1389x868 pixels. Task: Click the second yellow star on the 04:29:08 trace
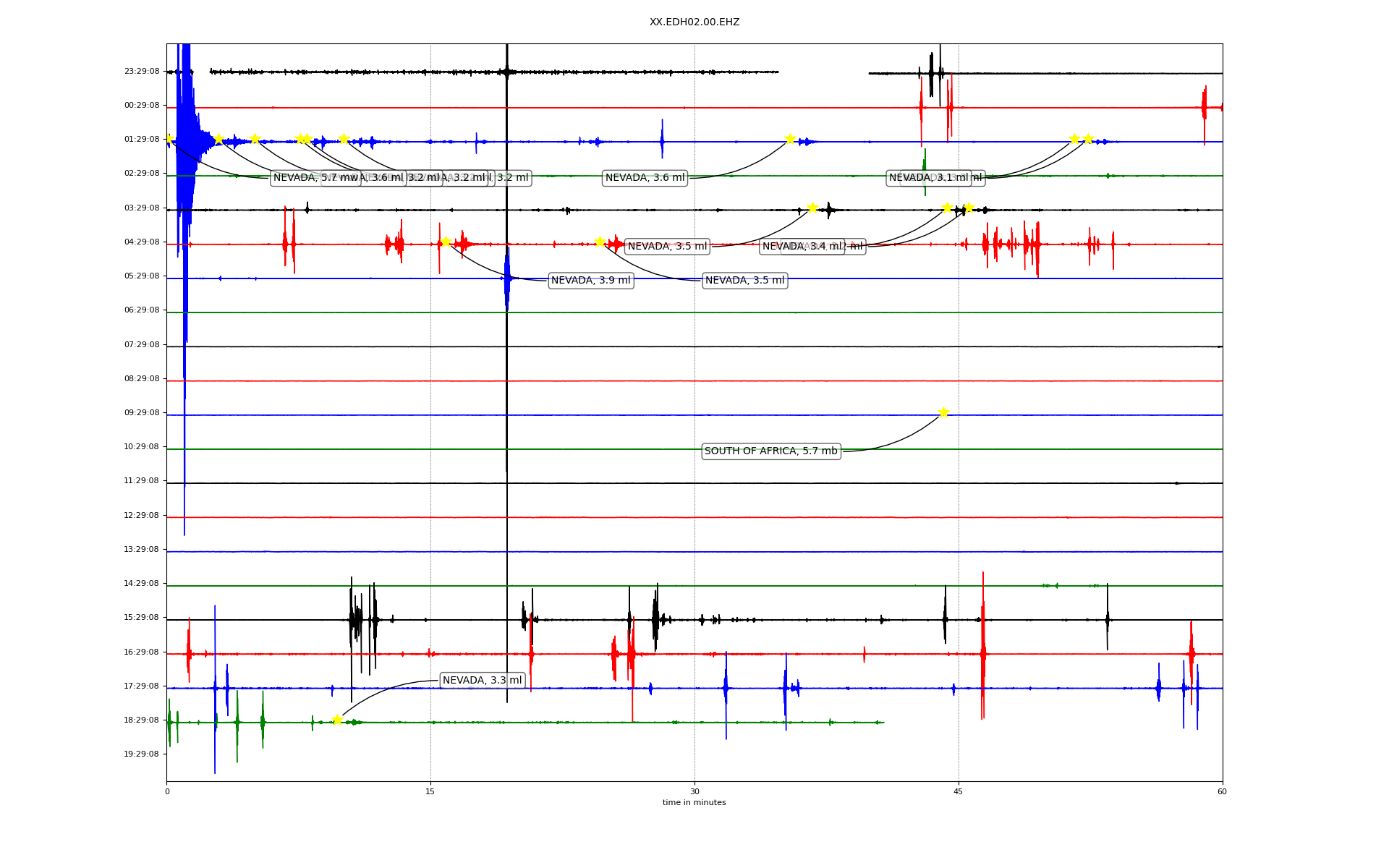point(600,242)
